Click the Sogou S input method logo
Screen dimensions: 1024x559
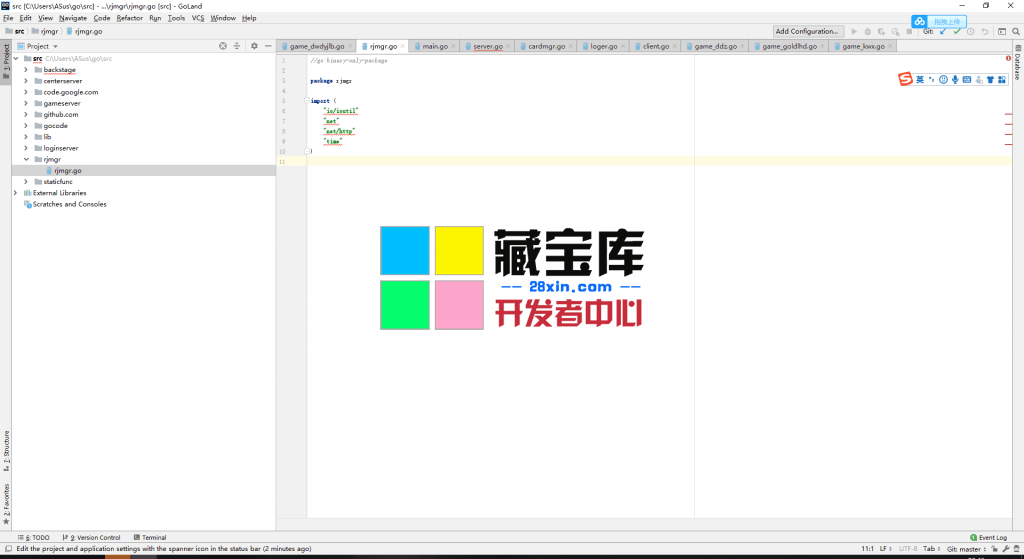coord(905,79)
